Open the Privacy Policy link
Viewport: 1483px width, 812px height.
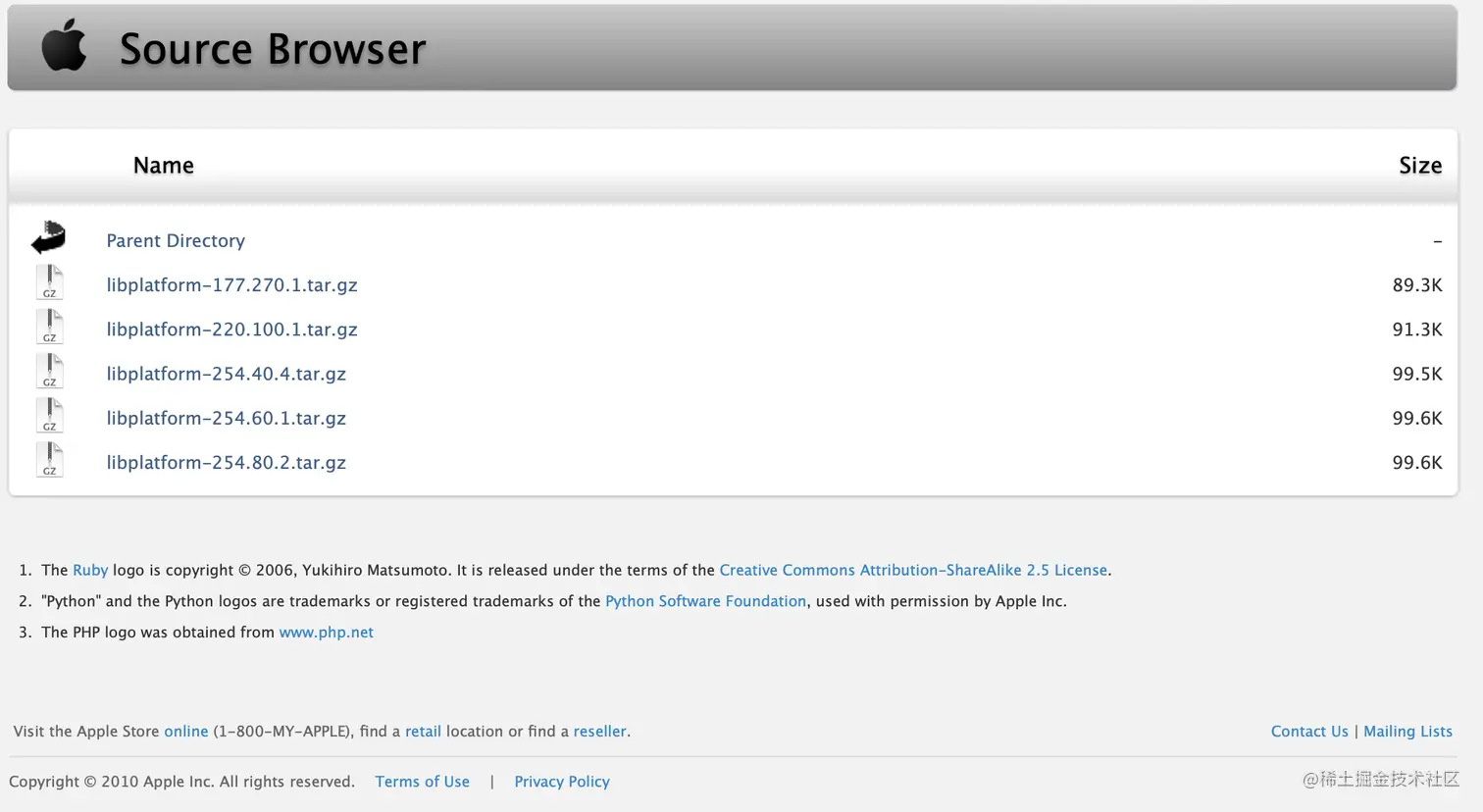(562, 782)
